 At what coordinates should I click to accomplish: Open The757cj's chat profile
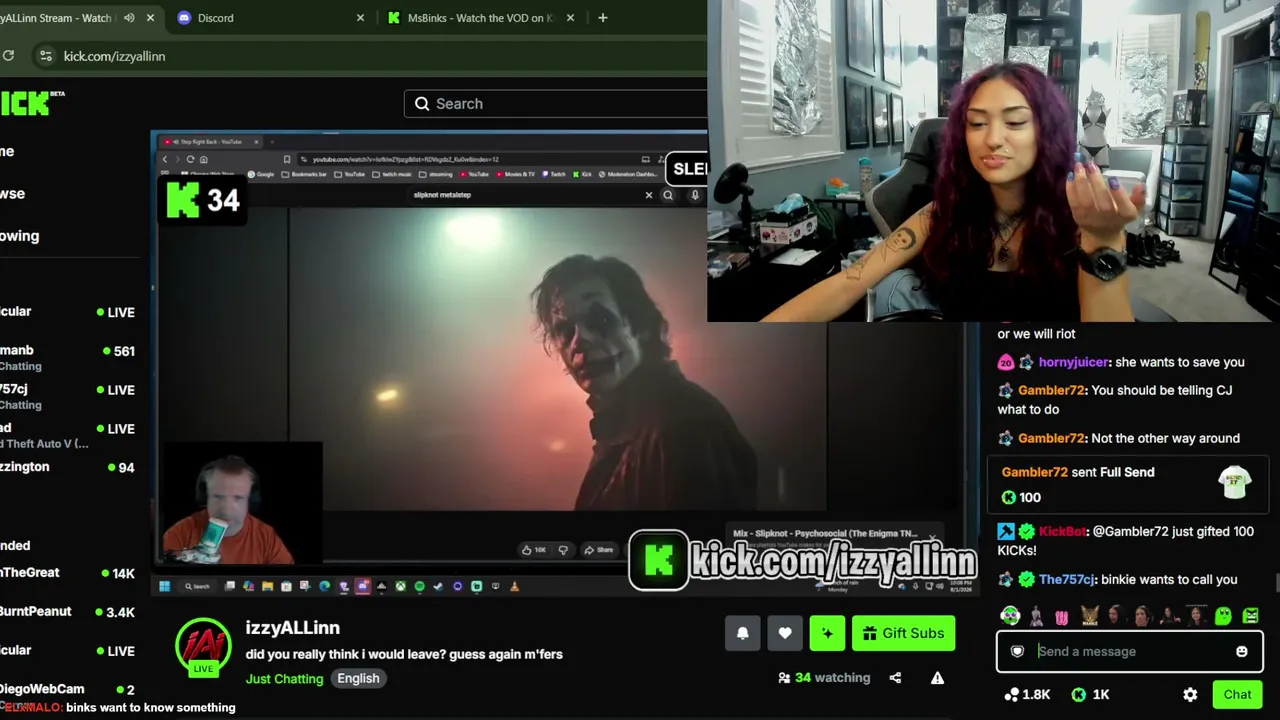tap(1068, 580)
